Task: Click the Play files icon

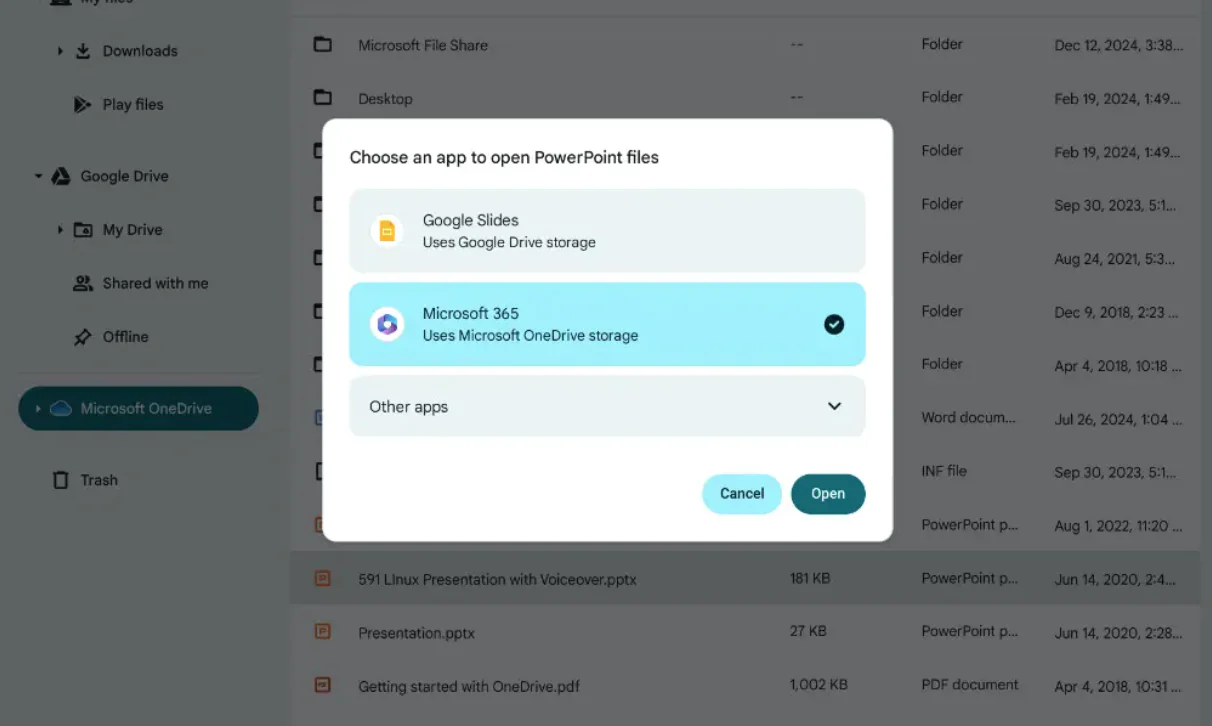Action: coord(83,104)
